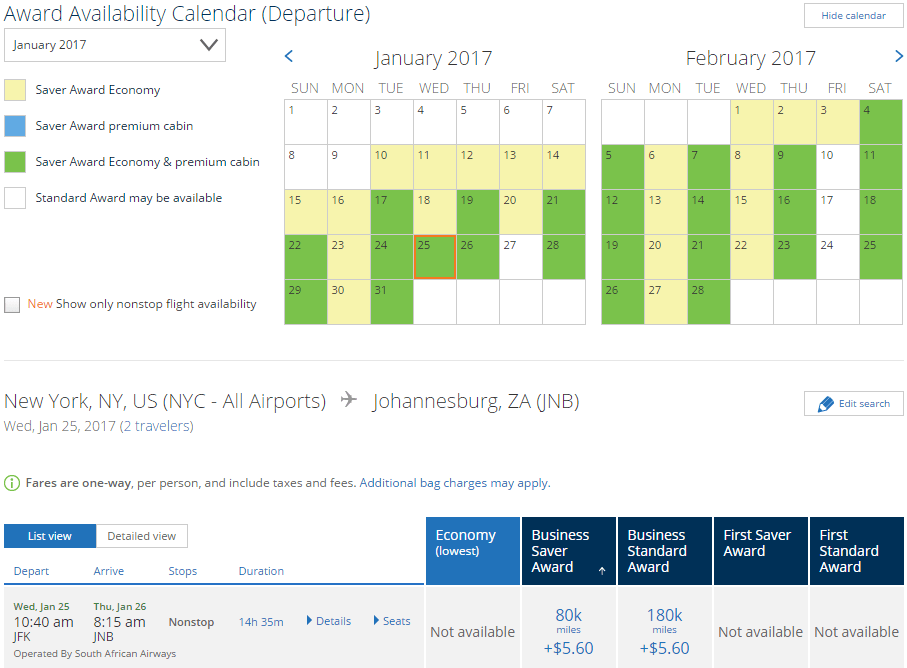Select the List view tab
The width and height of the screenshot is (907, 668).
pos(50,536)
